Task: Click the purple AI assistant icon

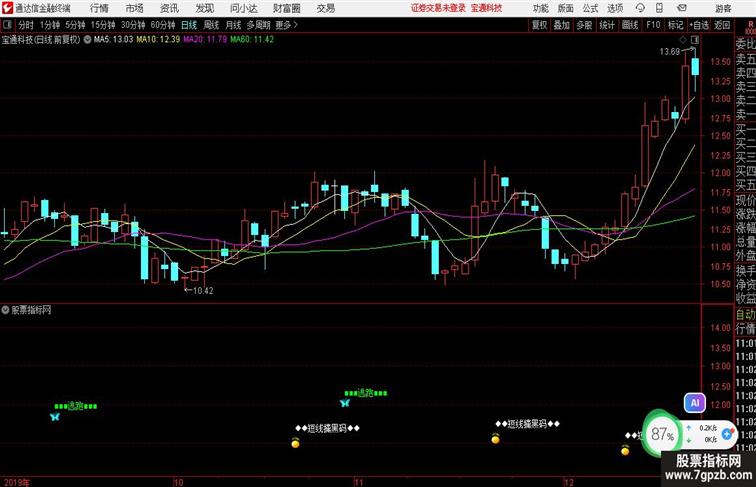Action: (695, 403)
